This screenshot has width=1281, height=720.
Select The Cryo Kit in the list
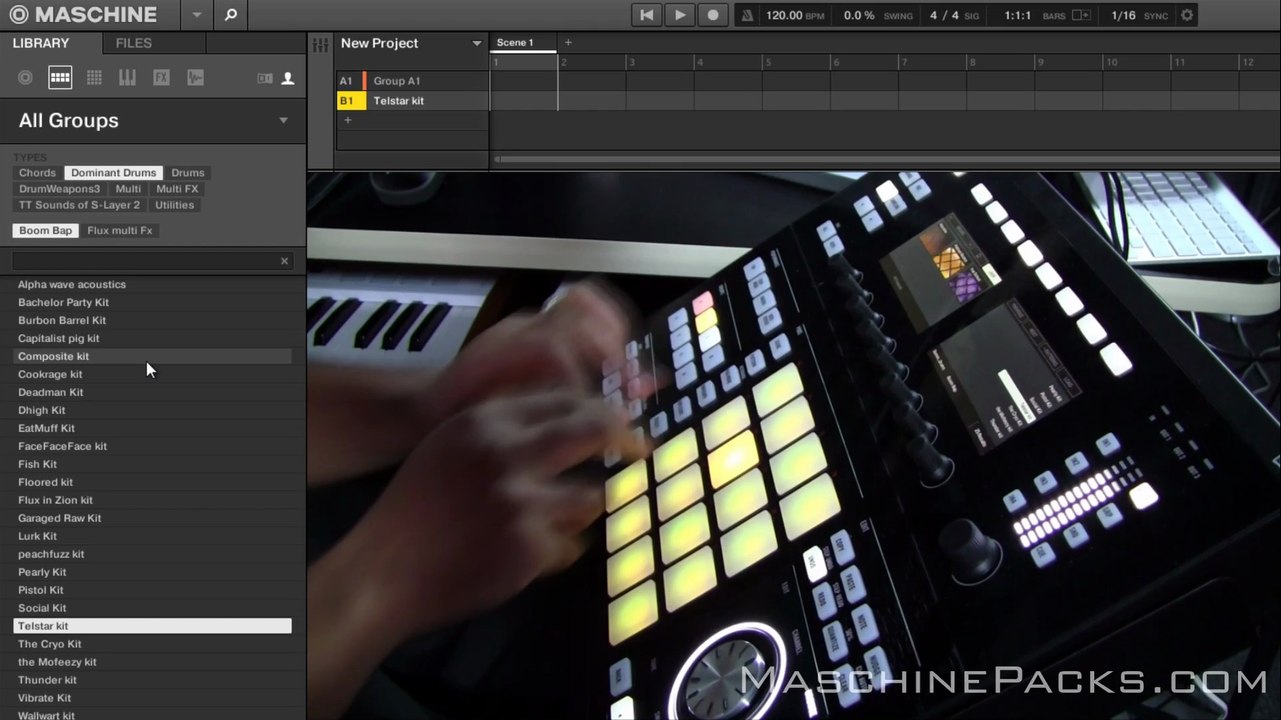152,645
